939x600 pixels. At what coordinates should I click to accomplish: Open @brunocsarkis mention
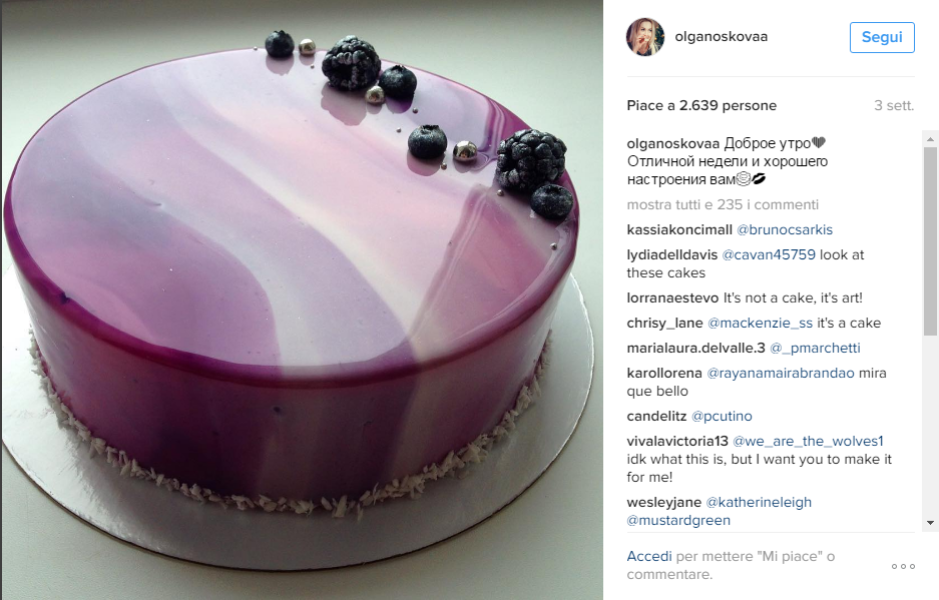(784, 230)
